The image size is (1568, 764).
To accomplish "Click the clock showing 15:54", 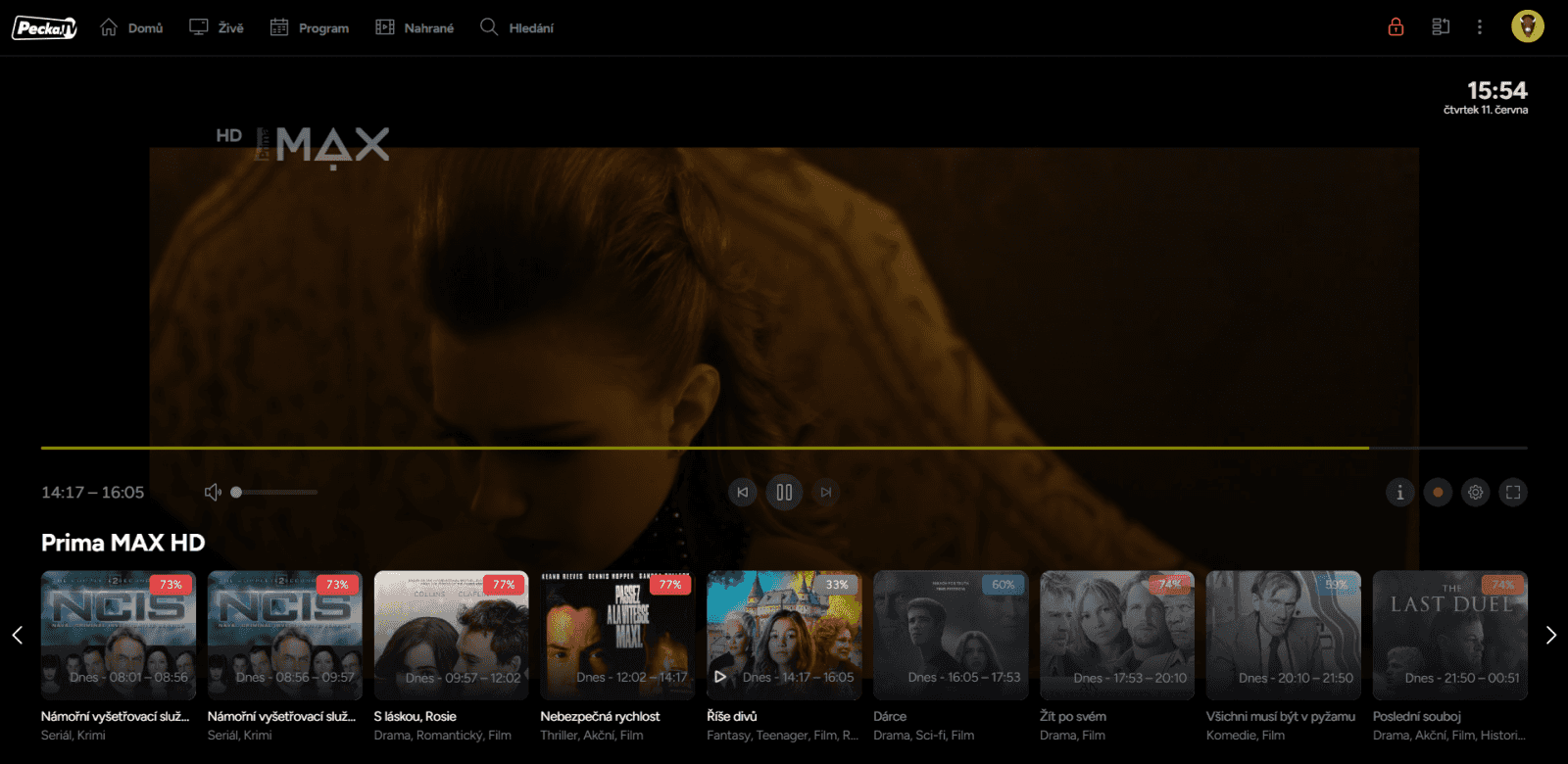I will pos(1496,90).
